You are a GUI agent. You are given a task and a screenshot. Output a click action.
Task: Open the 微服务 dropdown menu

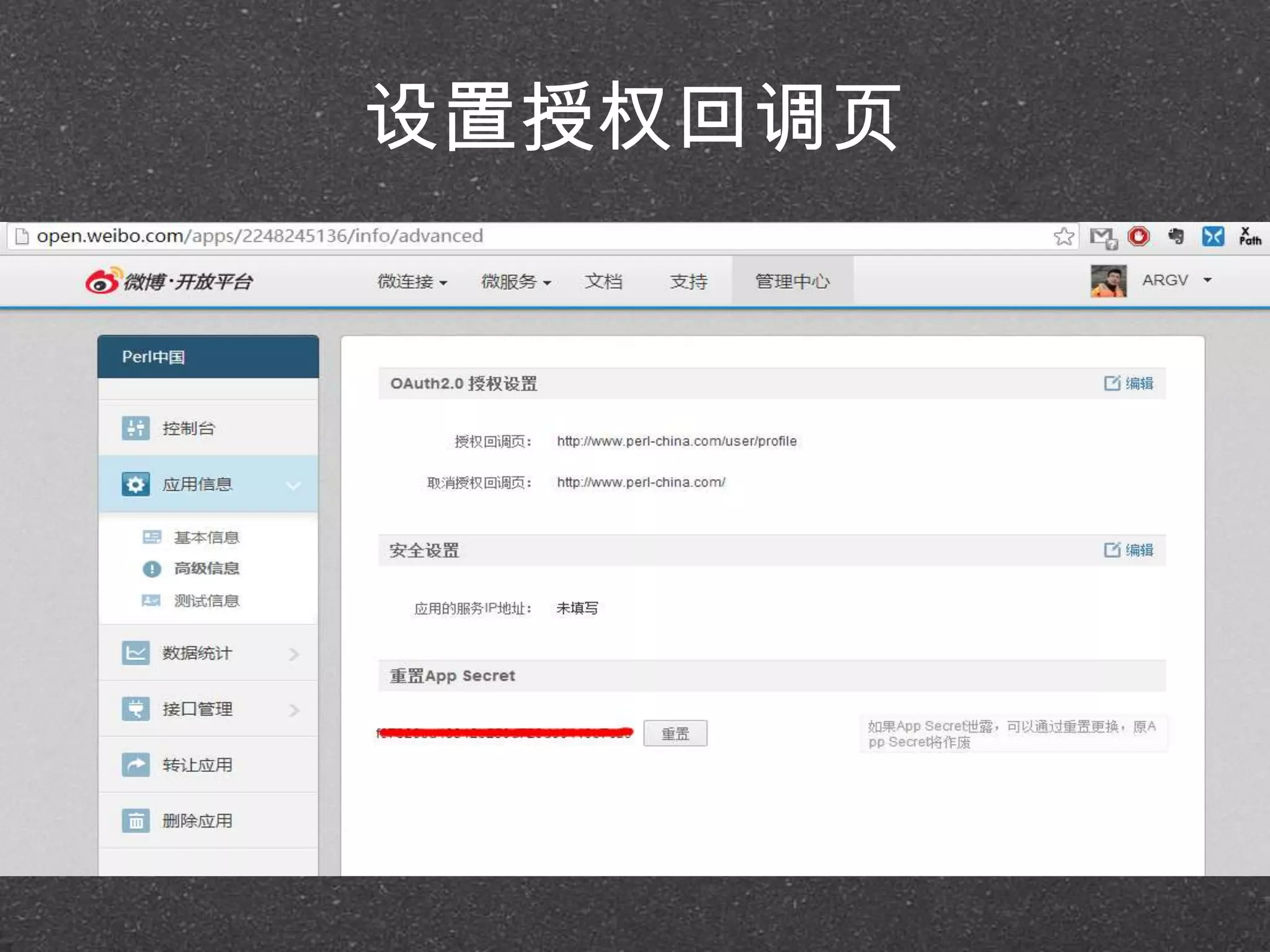(516, 281)
